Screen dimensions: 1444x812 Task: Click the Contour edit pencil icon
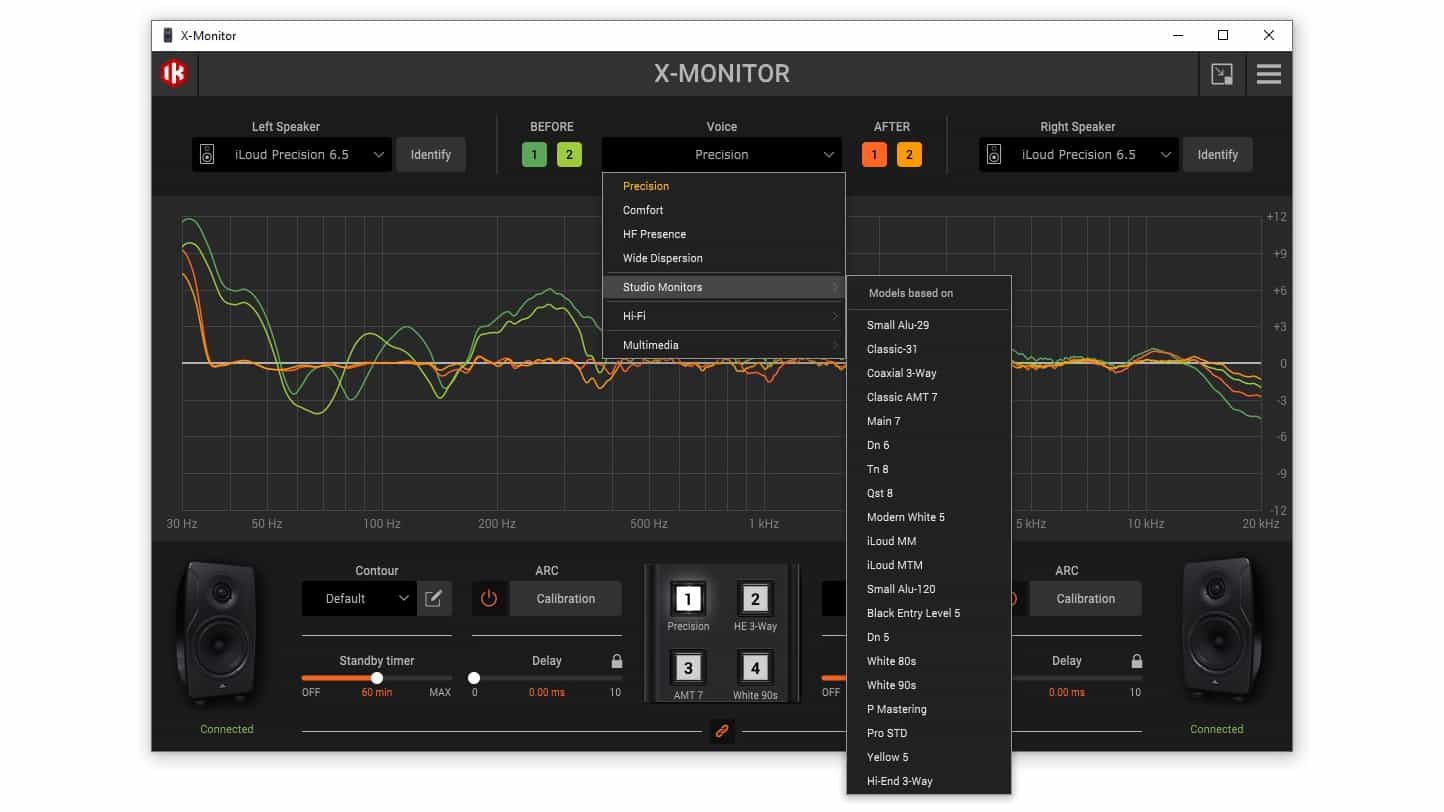pos(434,599)
